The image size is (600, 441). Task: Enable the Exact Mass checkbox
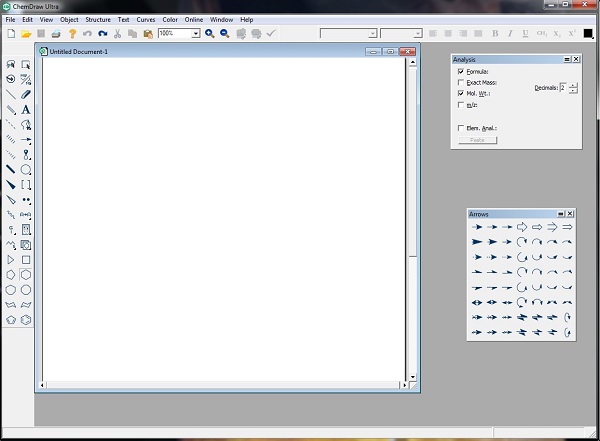(460, 83)
